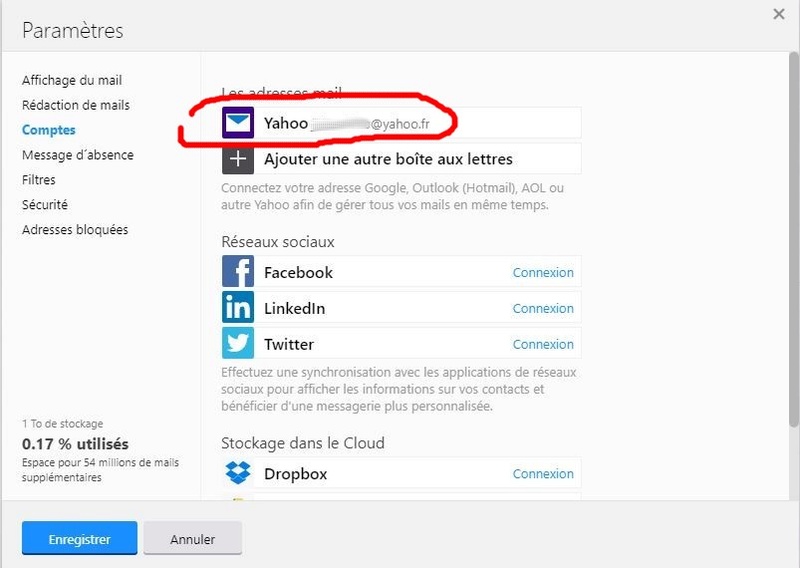Click Connexion link for Dropbox
The height and width of the screenshot is (568, 800).
tap(543, 474)
